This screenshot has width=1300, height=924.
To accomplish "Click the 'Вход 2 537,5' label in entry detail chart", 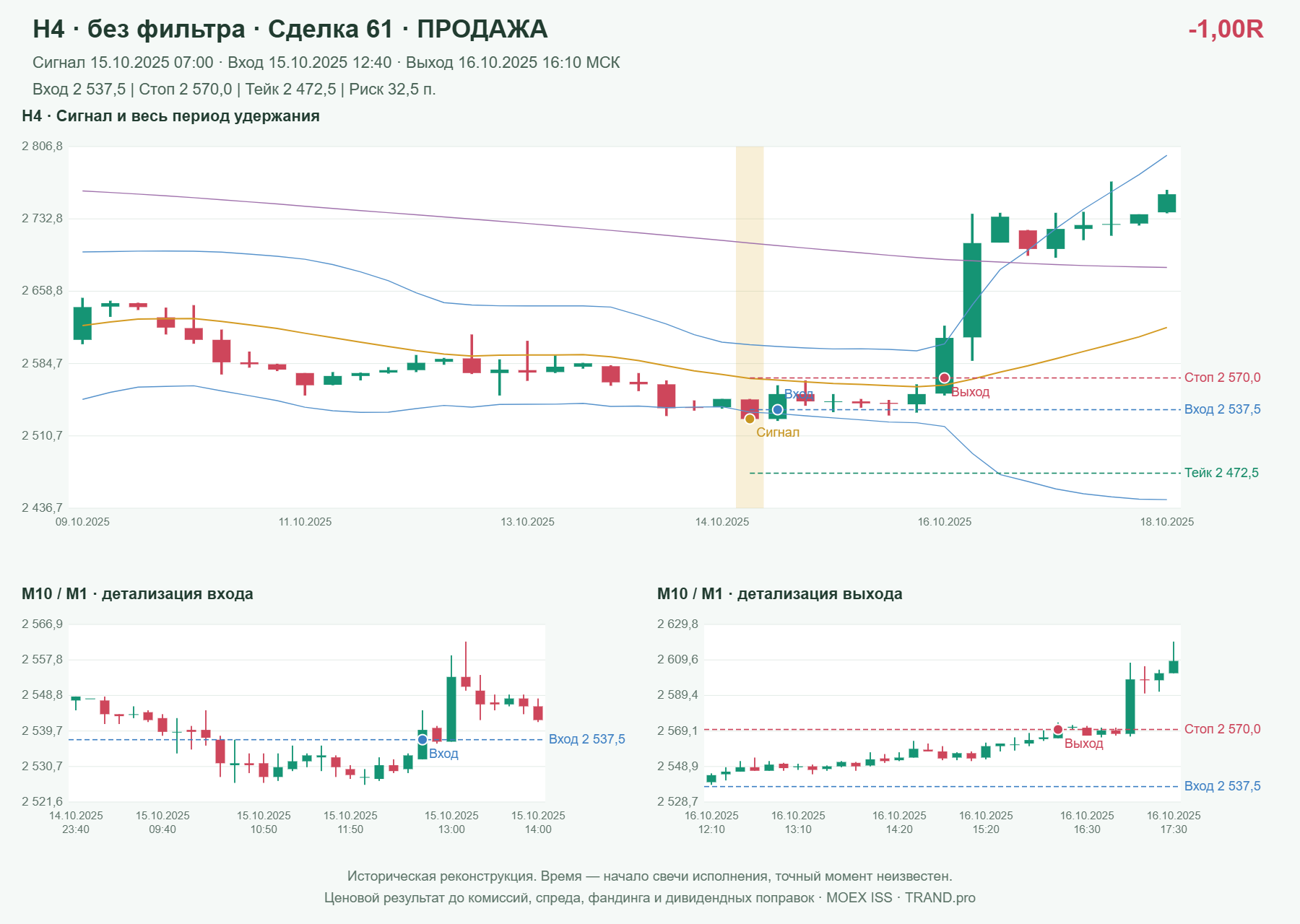I will 587,739.
